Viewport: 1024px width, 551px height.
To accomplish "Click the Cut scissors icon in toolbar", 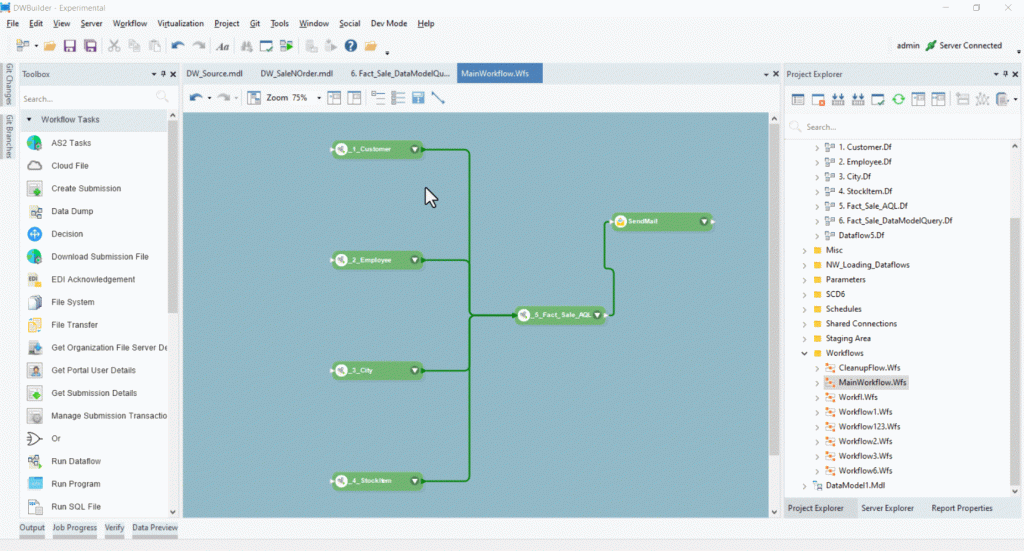I will [x=114, y=46].
